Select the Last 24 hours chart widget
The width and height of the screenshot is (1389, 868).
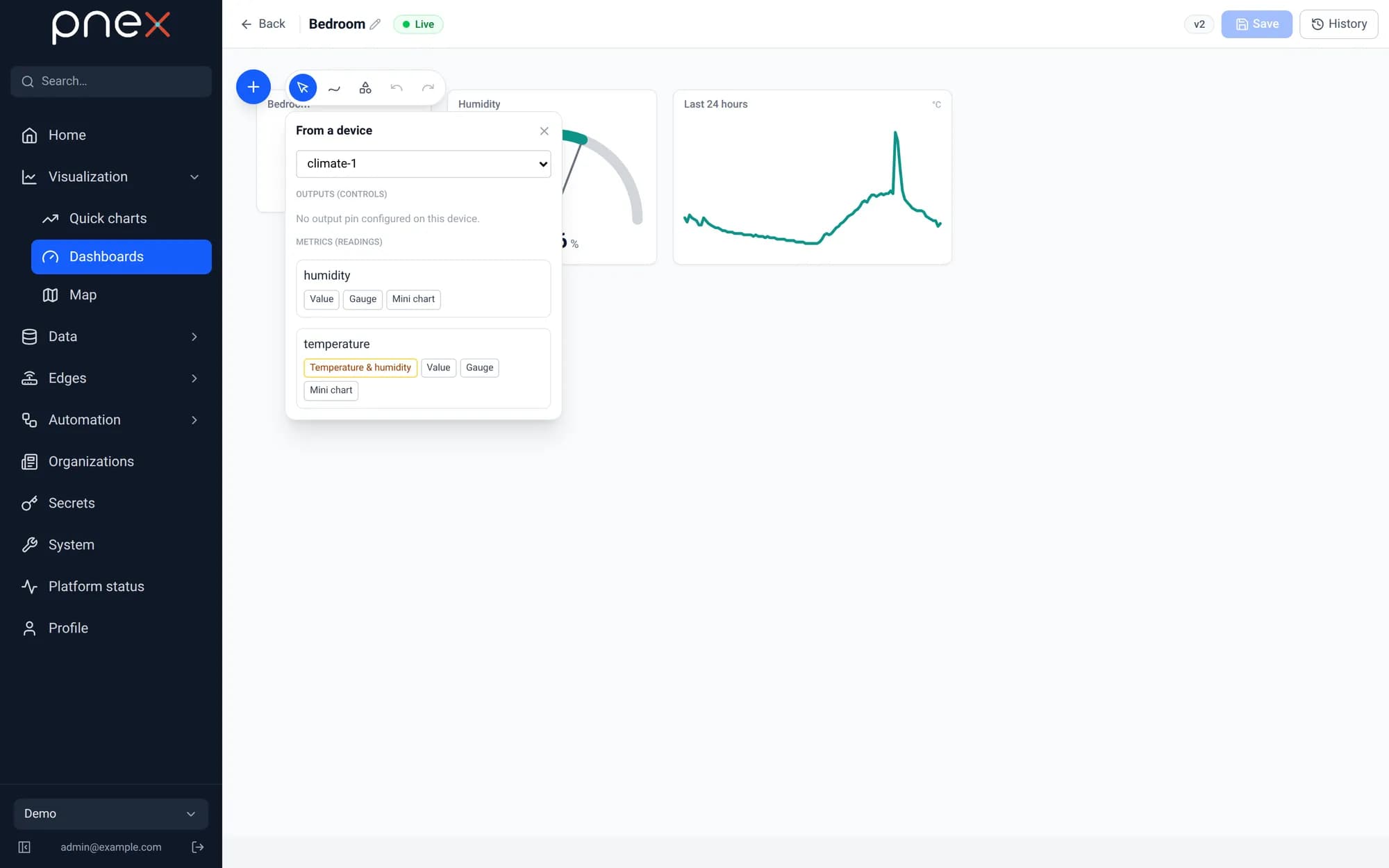coord(813,177)
